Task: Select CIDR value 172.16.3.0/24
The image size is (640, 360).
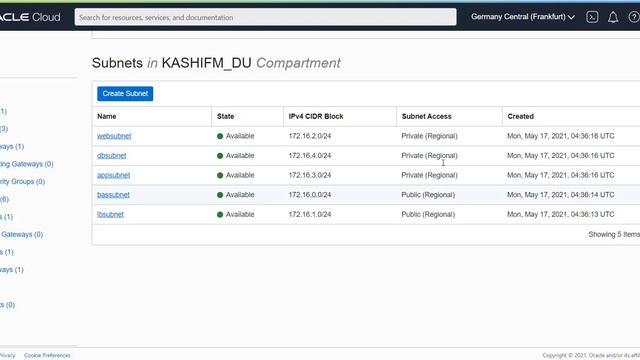Action: click(310, 175)
